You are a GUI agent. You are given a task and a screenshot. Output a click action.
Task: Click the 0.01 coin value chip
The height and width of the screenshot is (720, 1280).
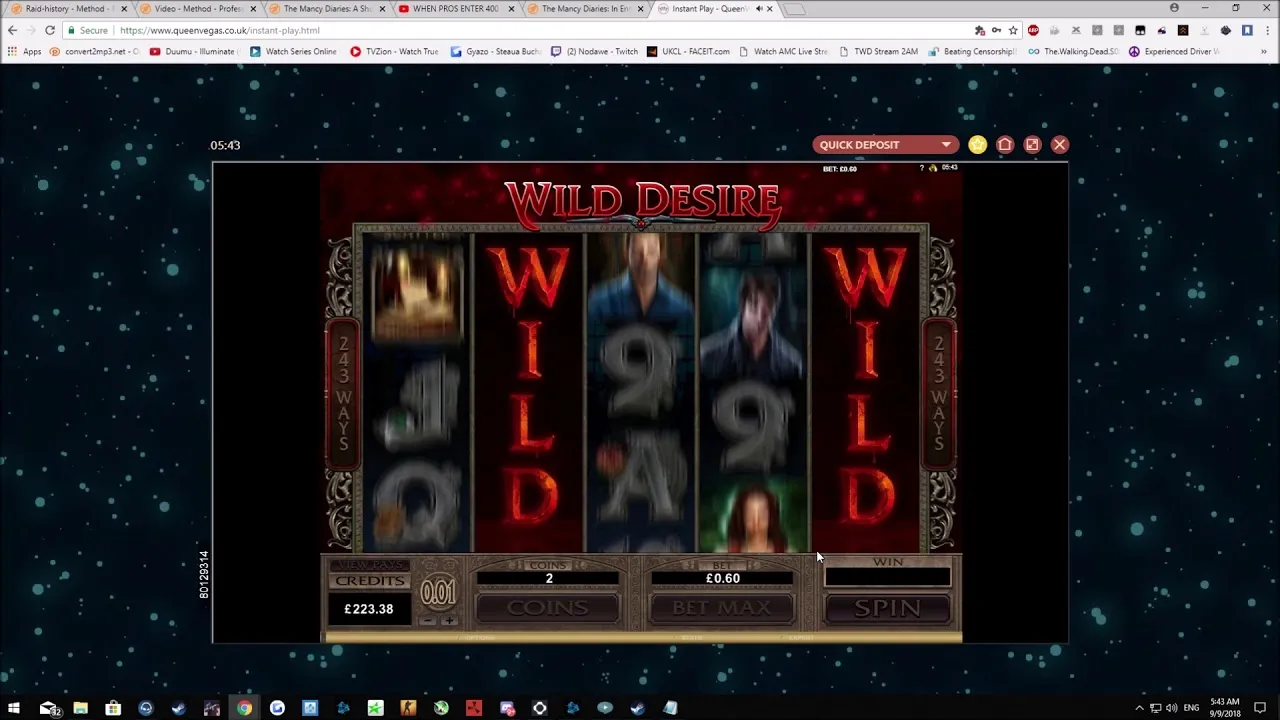pyautogui.click(x=438, y=593)
